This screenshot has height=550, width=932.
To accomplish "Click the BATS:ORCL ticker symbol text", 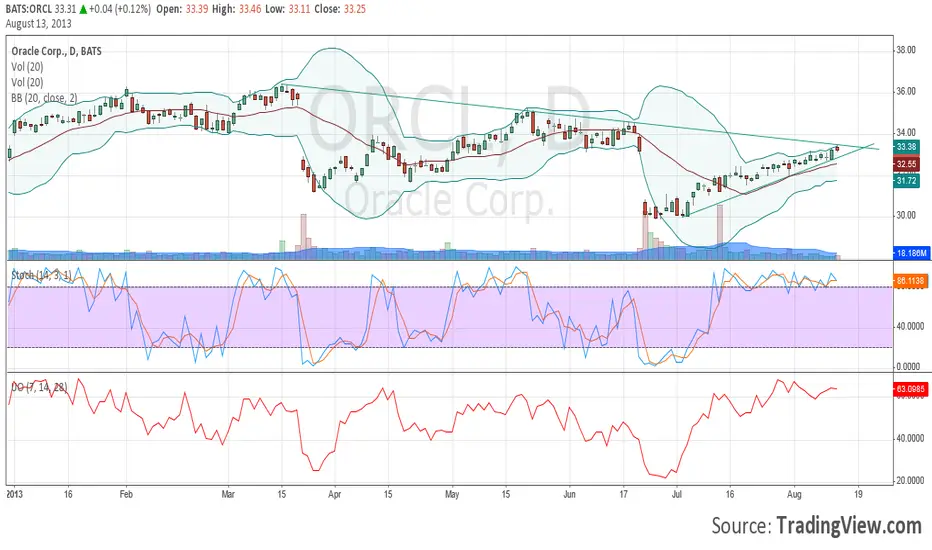I will click(x=29, y=9).
